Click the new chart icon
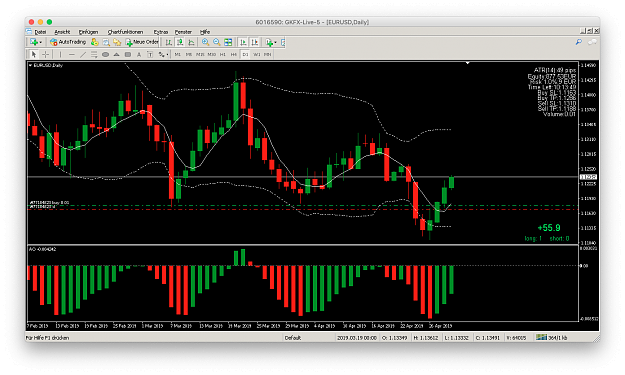The image size is (625, 375). point(33,42)
